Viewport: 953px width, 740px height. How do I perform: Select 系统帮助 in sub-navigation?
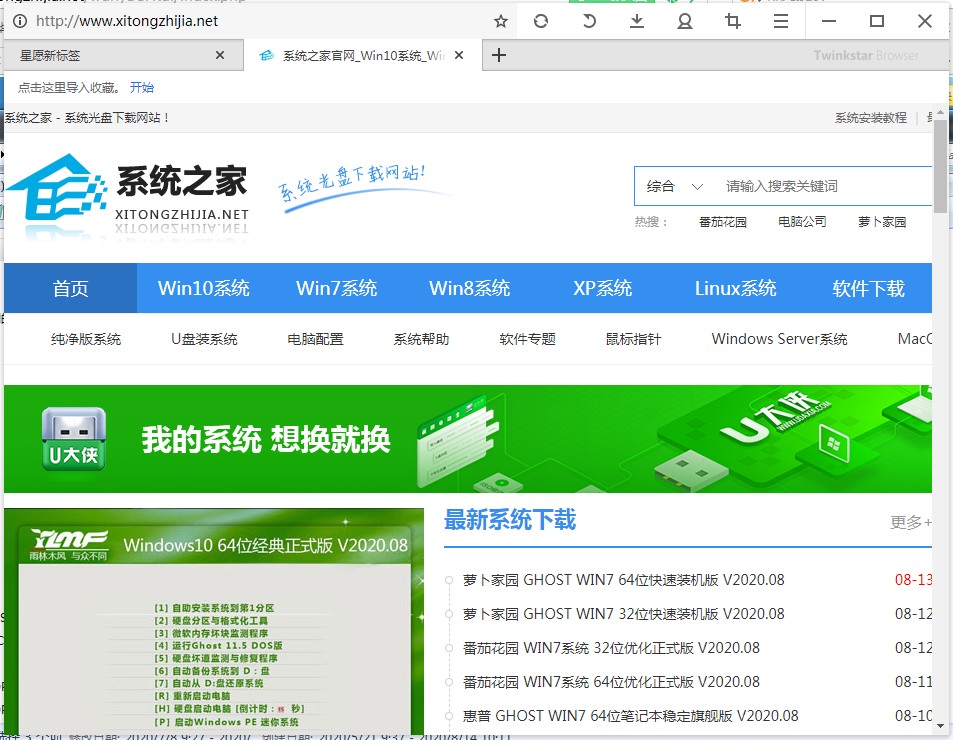421,339
